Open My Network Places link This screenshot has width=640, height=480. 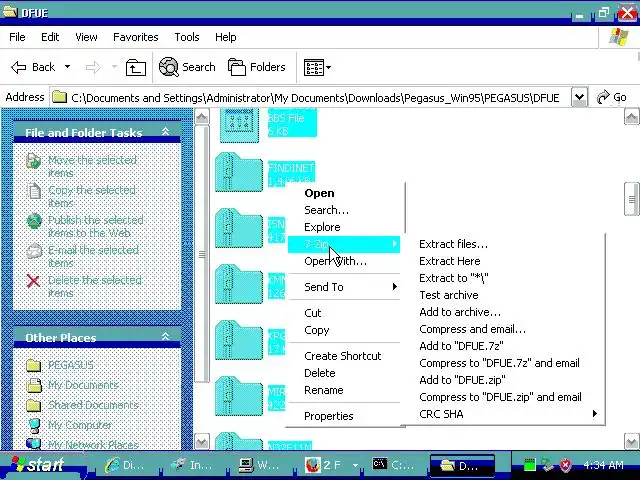[x=93, y=444]
